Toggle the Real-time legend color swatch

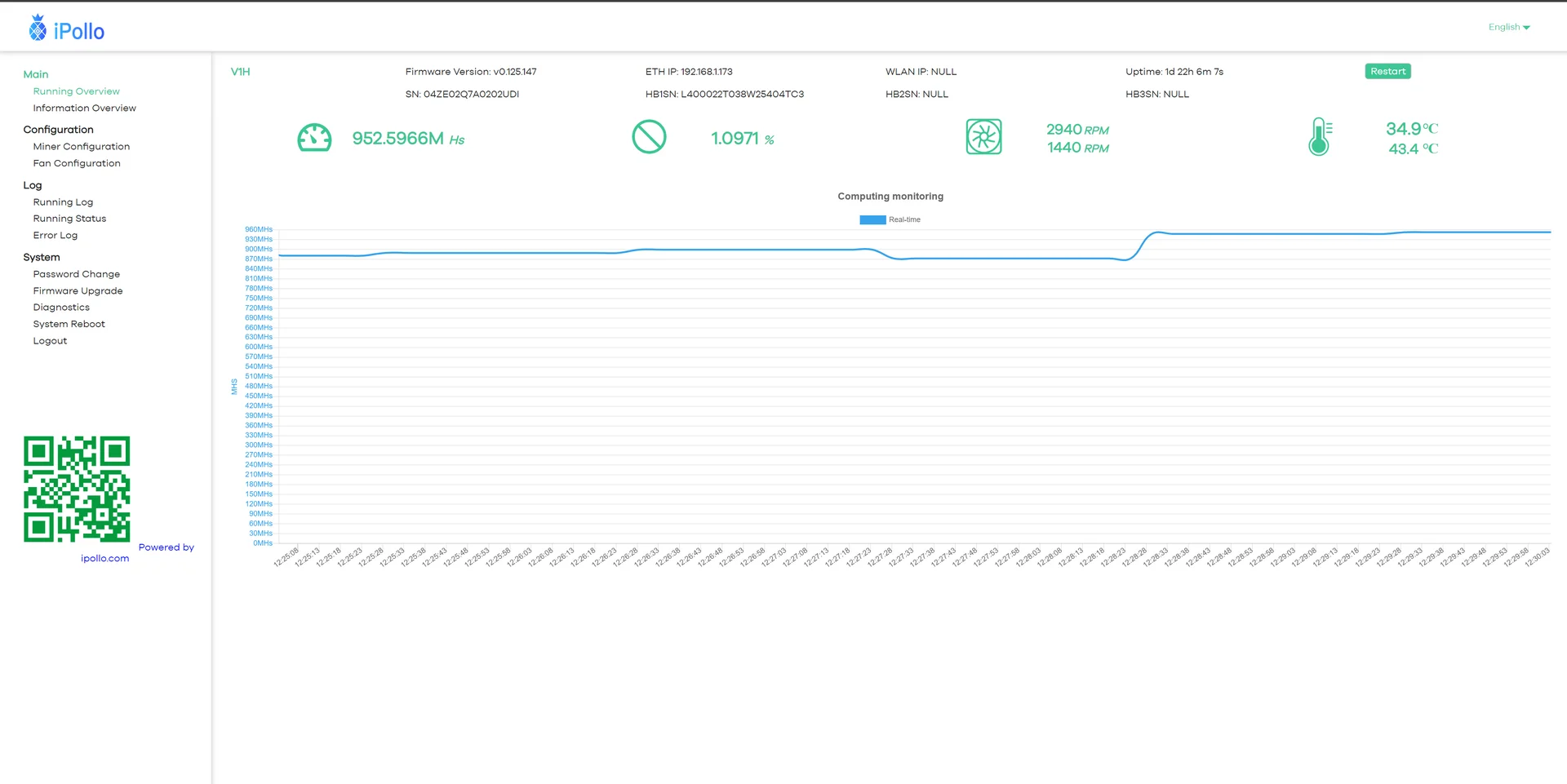click(872, 219)
